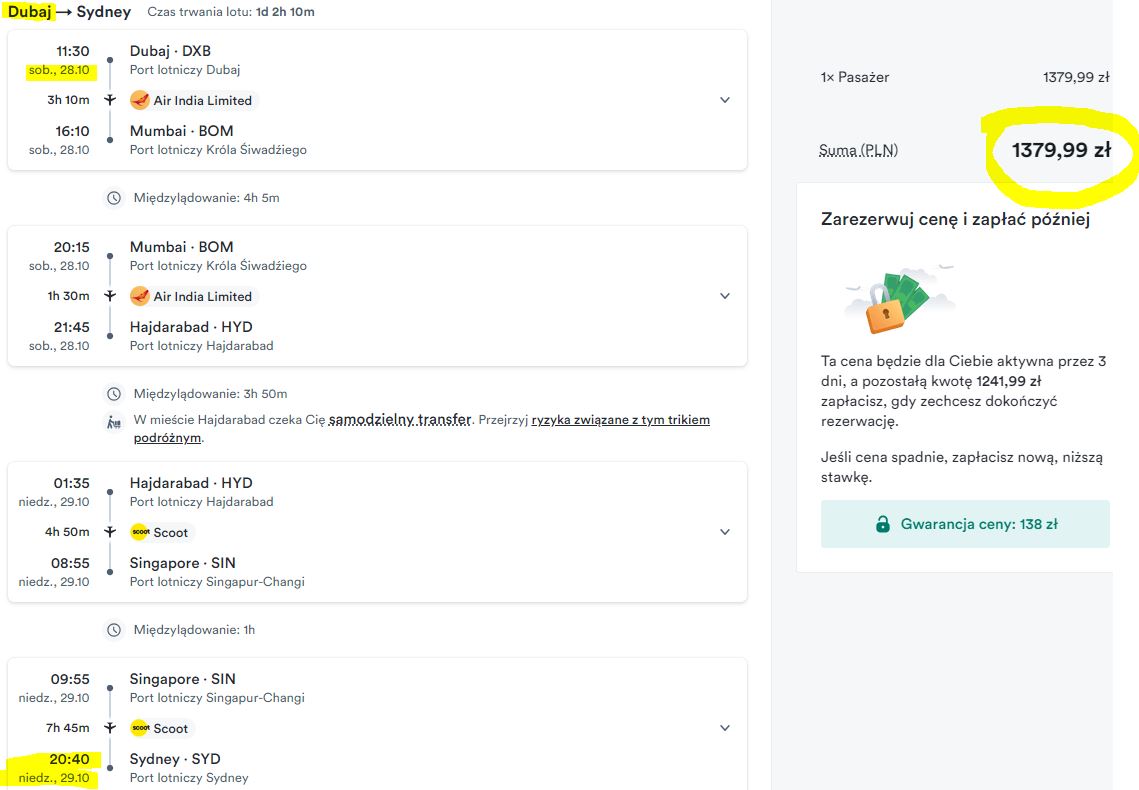This screenshot has height=790, width=1139.
Task: Click the airplane icon next to 7h 45m
Action: [110, 728]
